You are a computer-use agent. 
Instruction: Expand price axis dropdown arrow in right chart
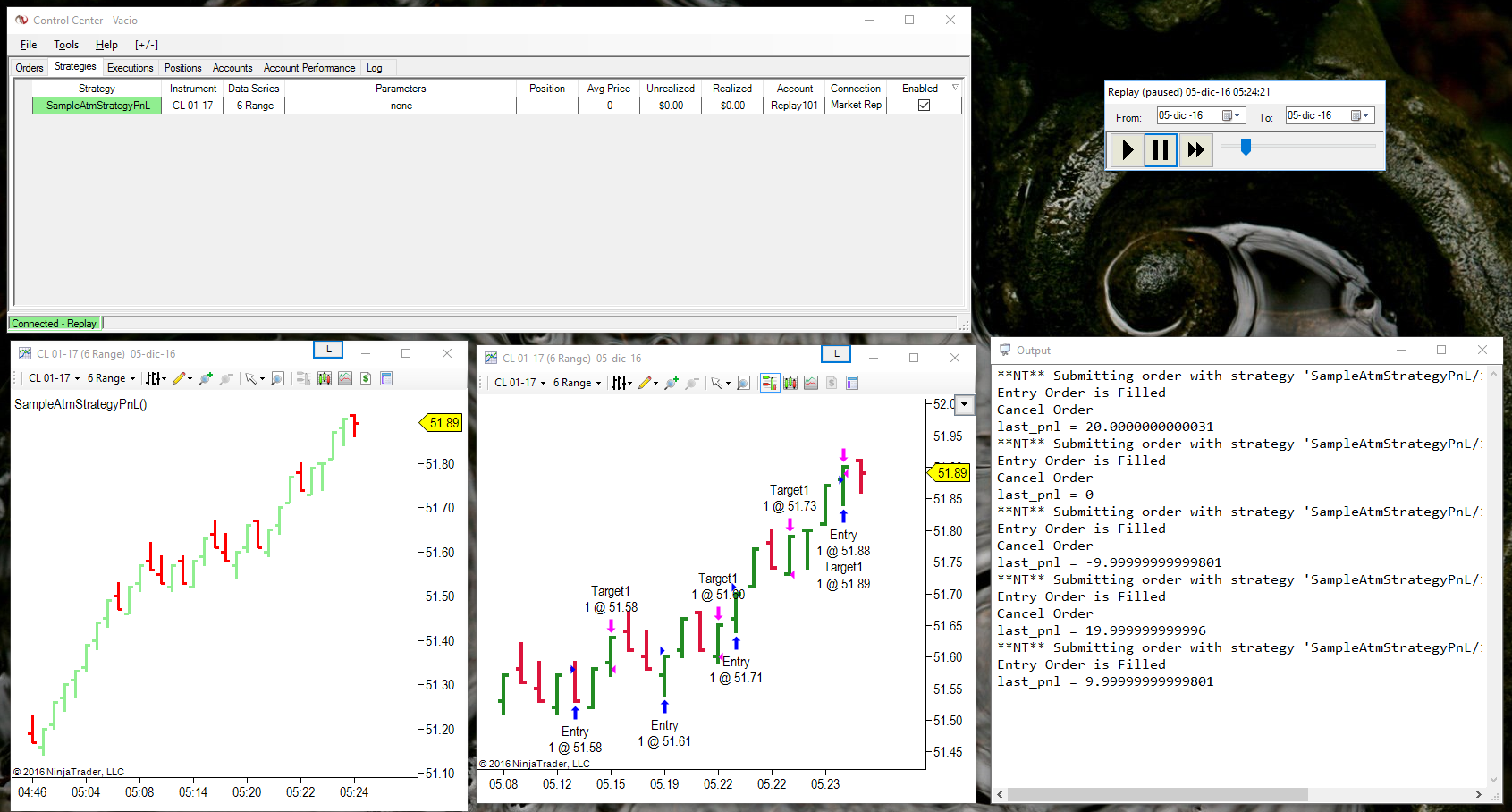pos(964,404)
